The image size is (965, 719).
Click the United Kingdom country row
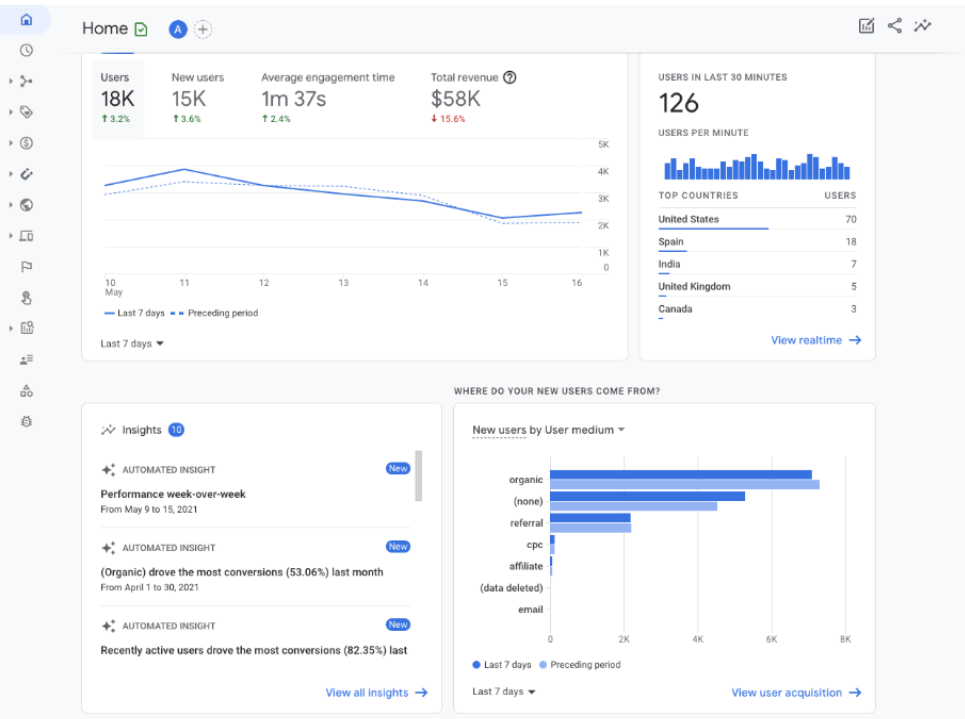[757, 287]
